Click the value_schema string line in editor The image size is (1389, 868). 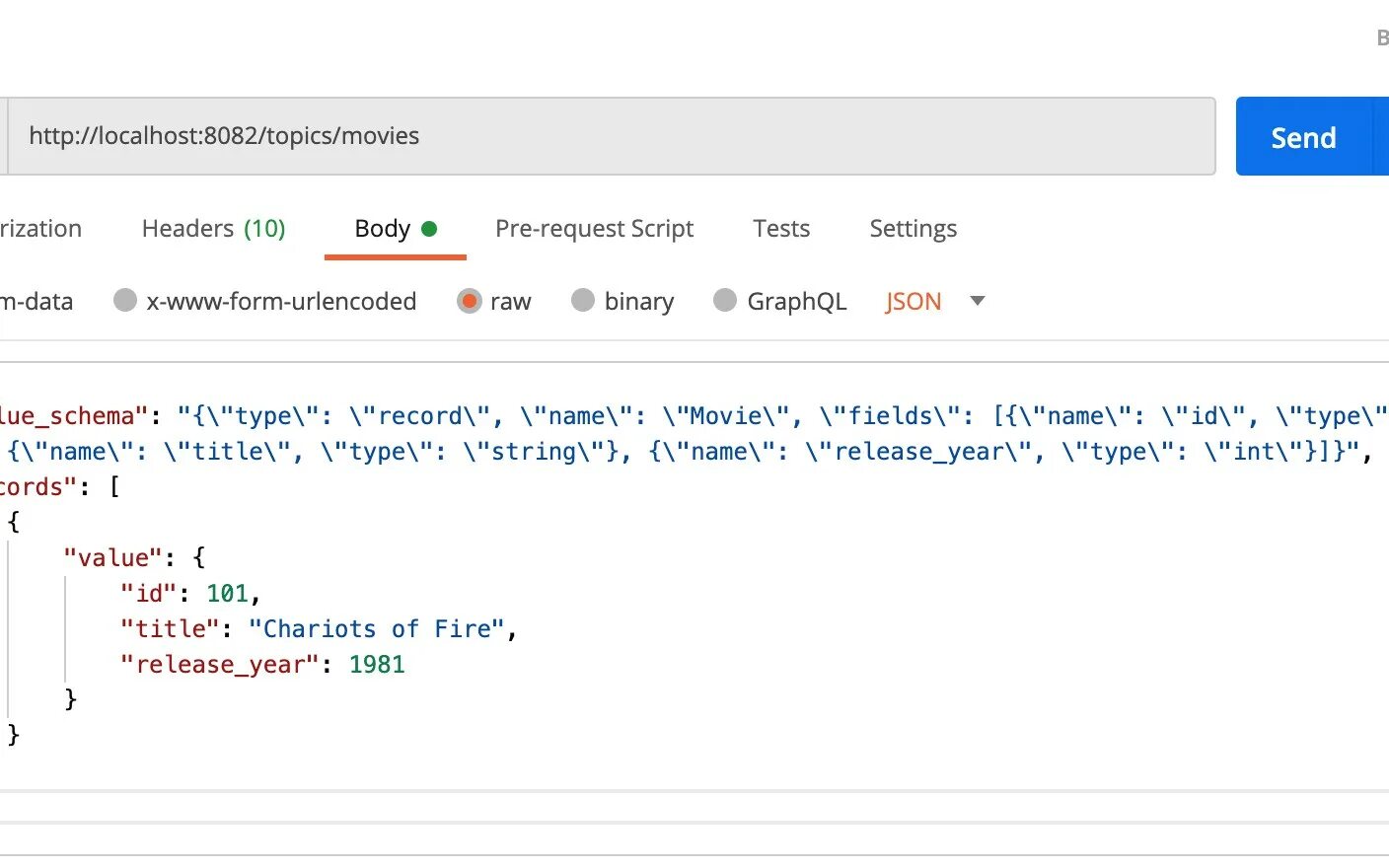pyautogui.click(x=691, y=416)
